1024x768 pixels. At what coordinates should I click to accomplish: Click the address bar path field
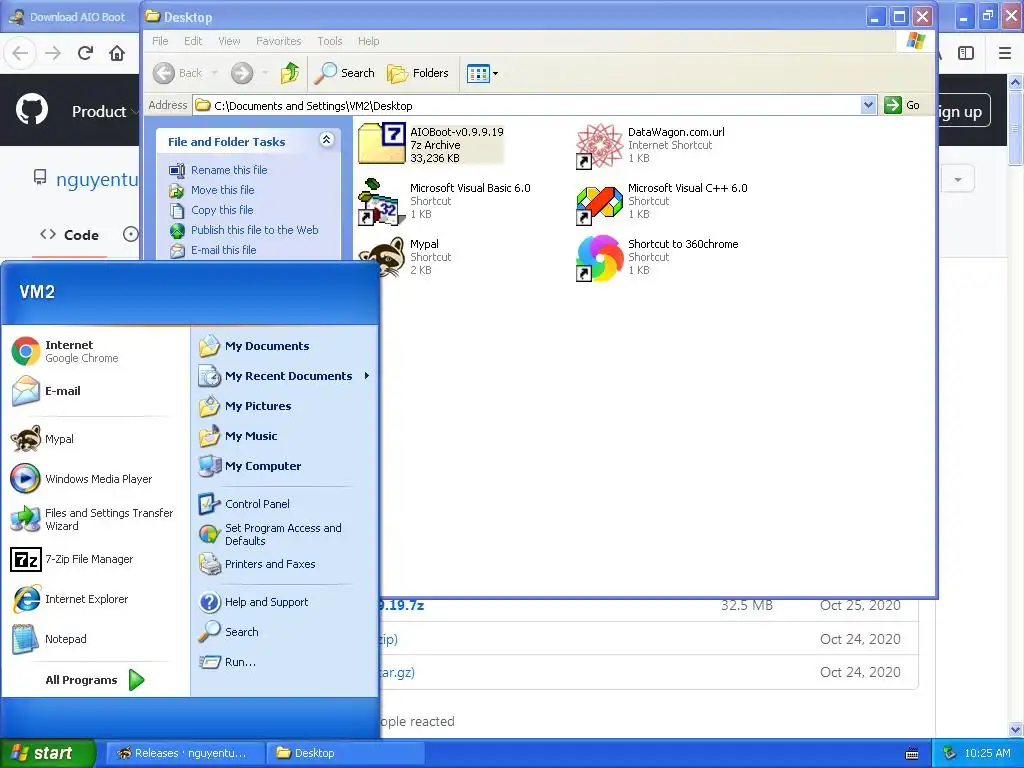[527, 105]
